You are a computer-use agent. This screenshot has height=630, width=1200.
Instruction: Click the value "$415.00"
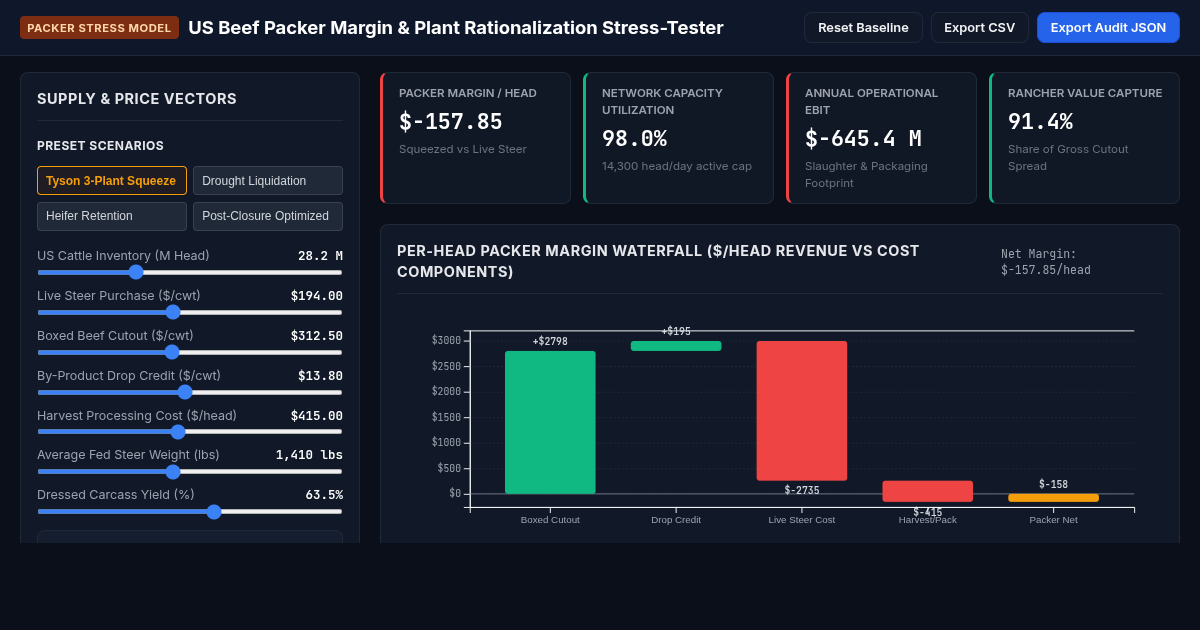click(317, 416)
